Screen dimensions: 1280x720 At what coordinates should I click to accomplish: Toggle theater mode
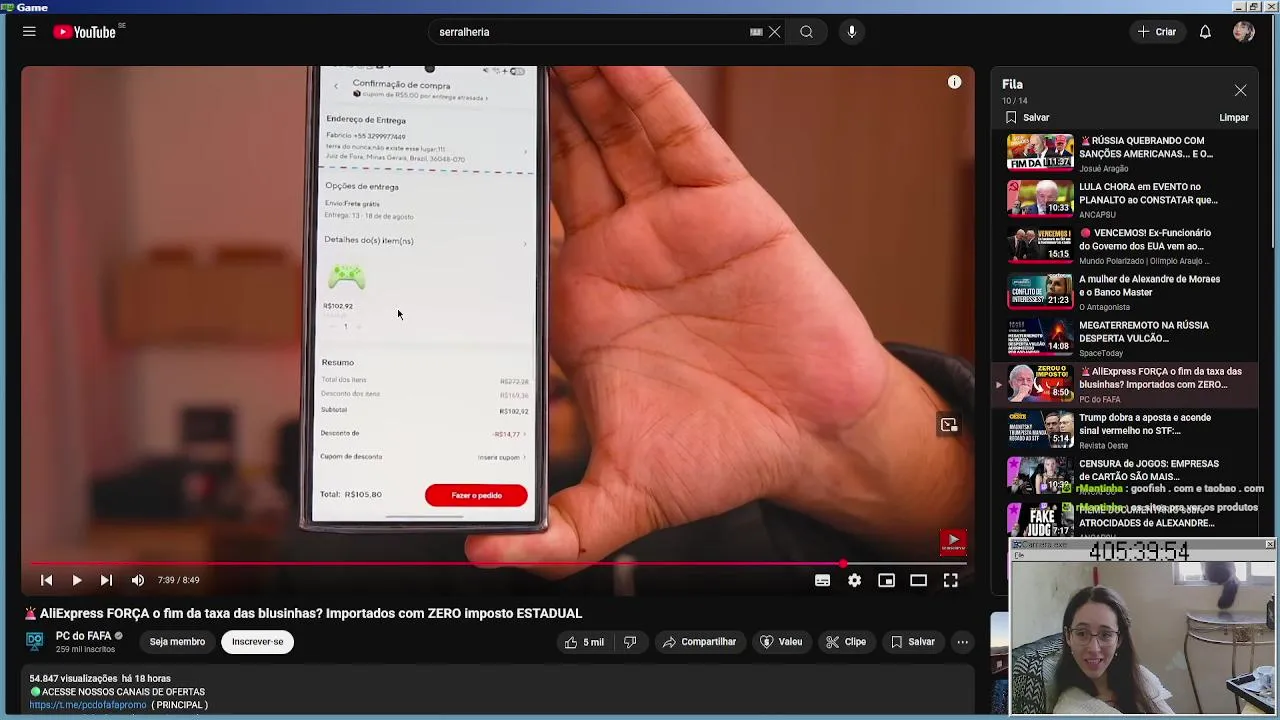click(x=918, y=580)
